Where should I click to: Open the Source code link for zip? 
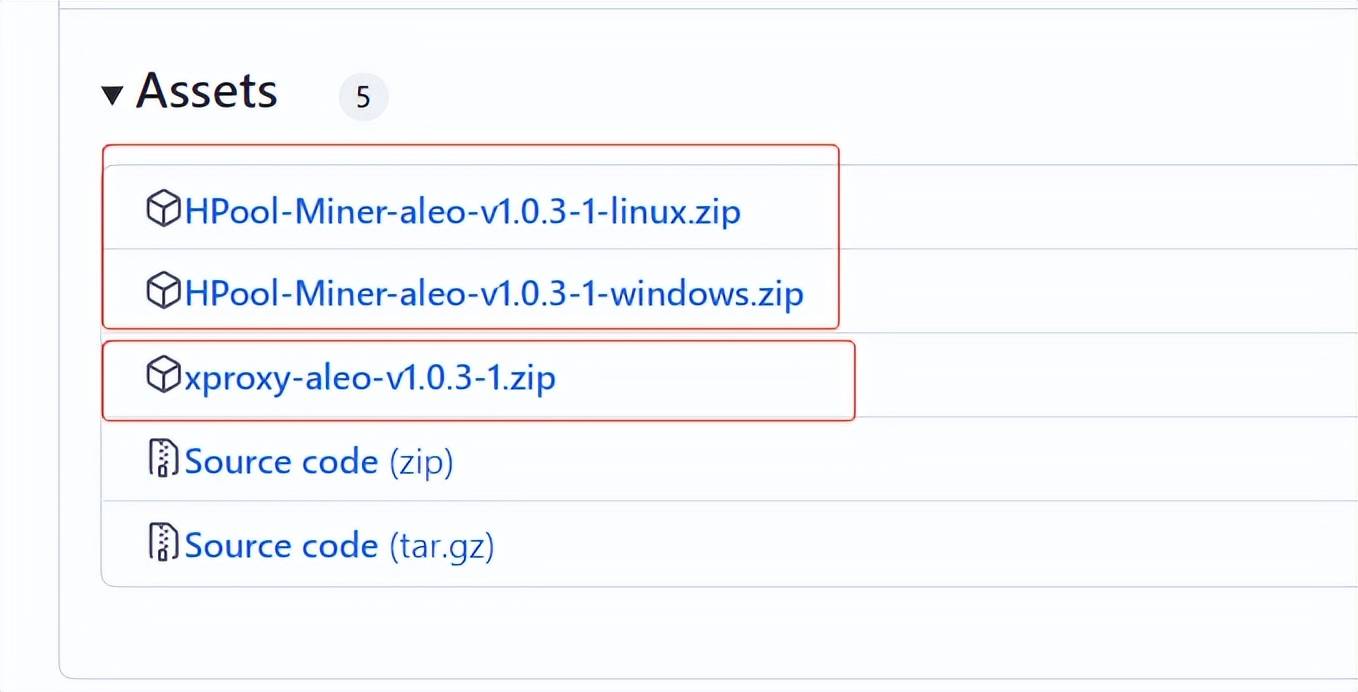(x=281, y=462)
